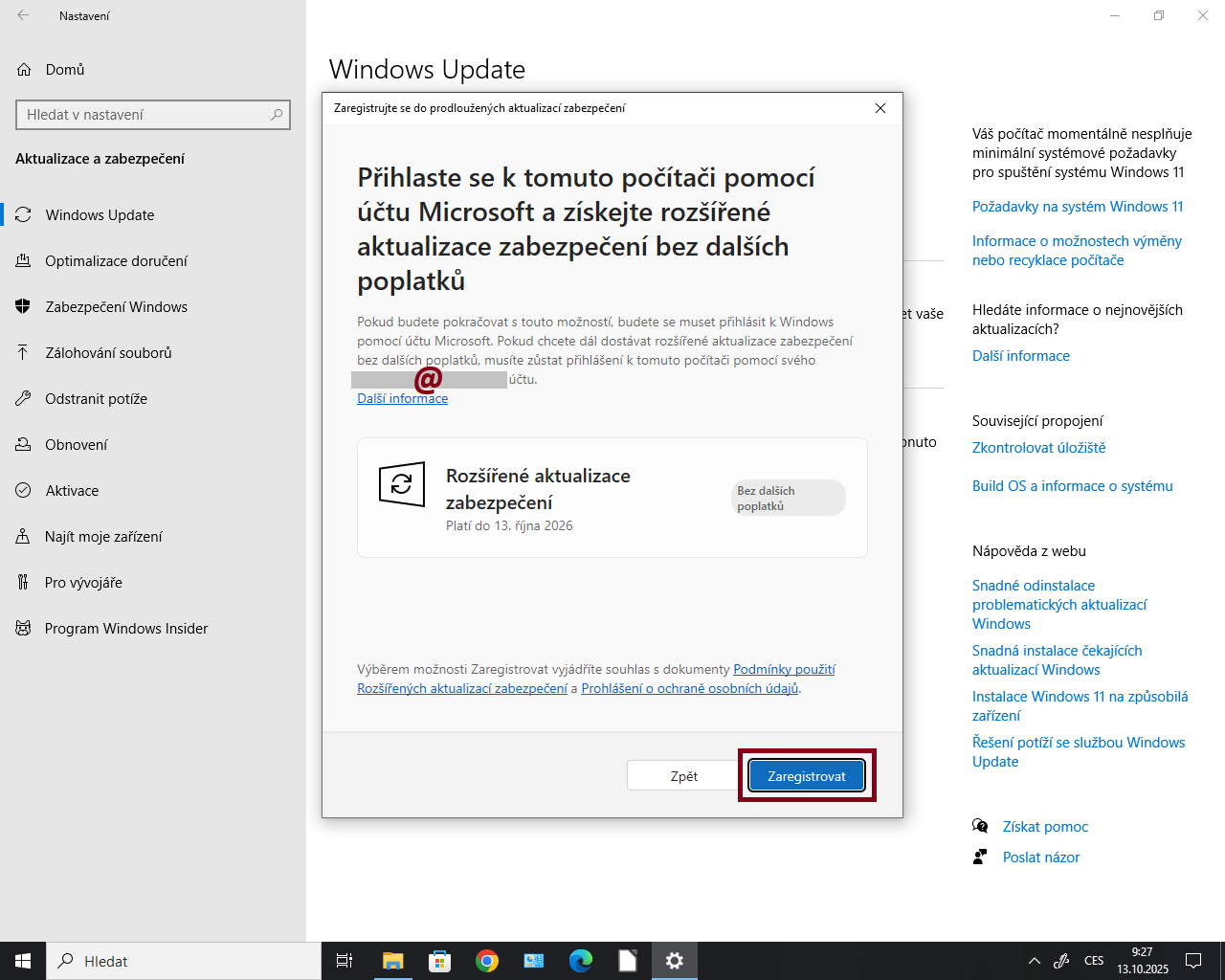This screenshot has height=980, width=1225.
Task: Click the magnifier icon in settings search
Action: (277, 115)
